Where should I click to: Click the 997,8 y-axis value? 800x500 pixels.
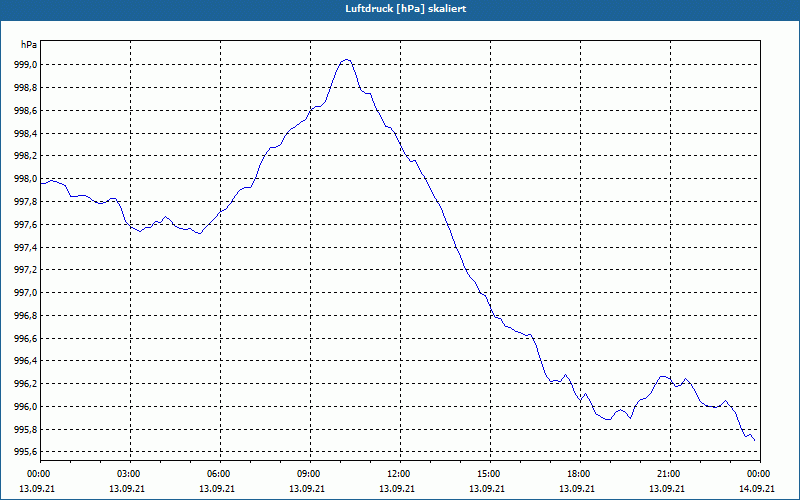click(x=24, y=202)
